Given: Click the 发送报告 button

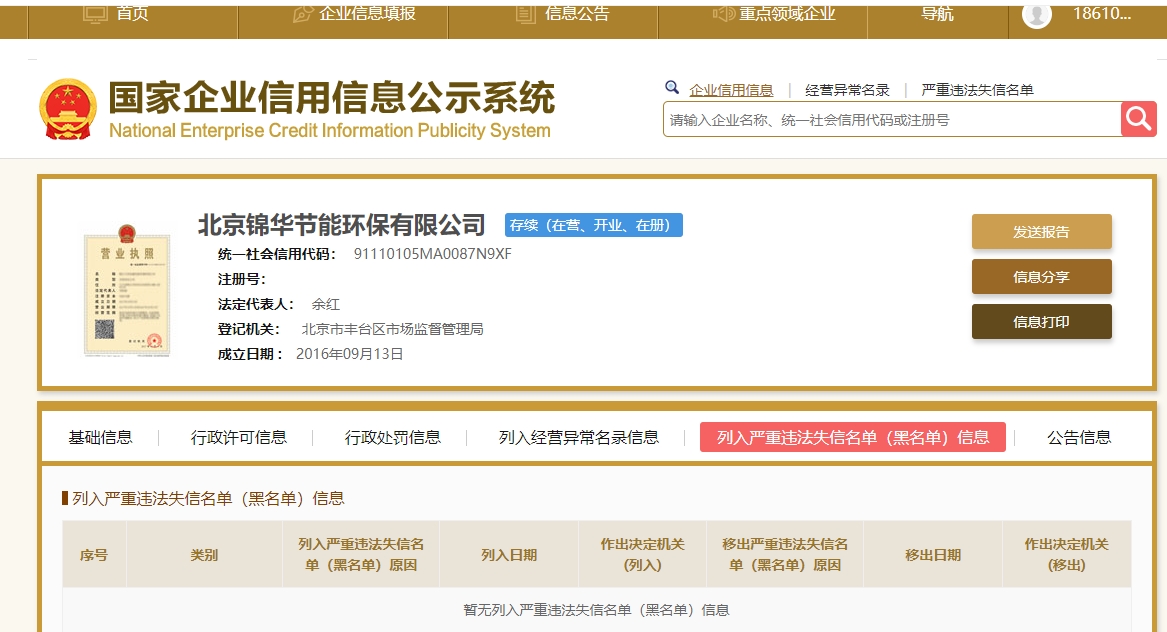Looking at the screenshot, I should click(x=1041, y=232).
